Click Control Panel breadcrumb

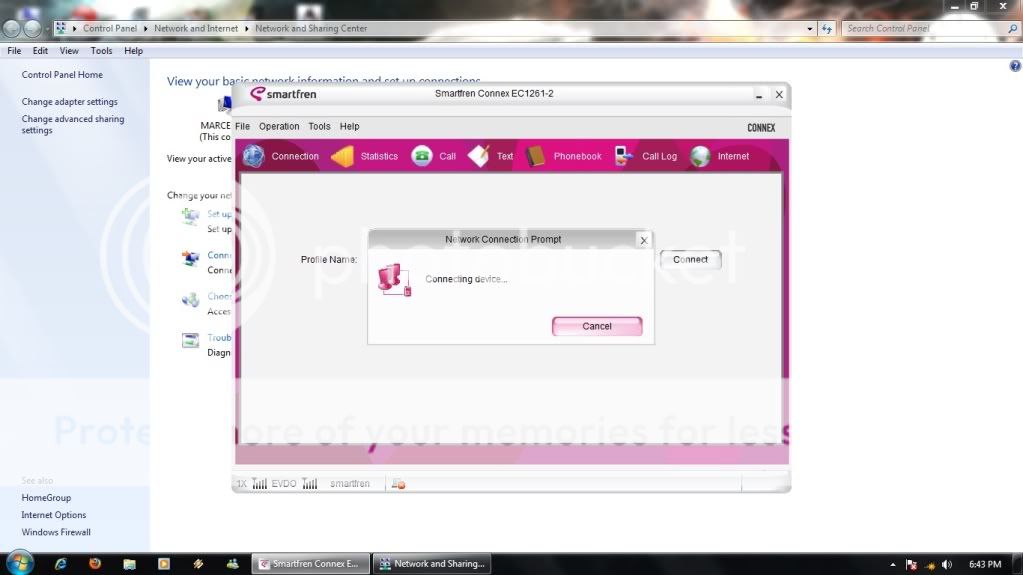110,28
